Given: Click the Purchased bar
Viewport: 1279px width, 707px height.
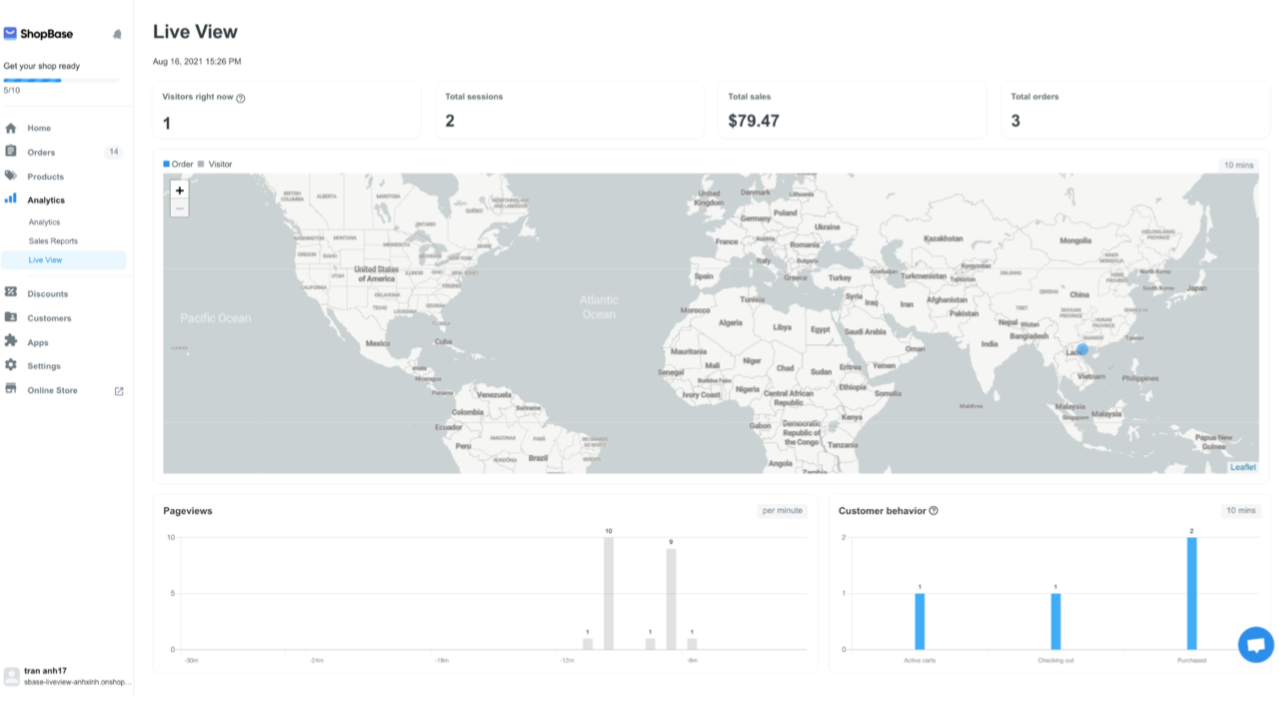Looking at the screenshot, I should pos(1192,593).
